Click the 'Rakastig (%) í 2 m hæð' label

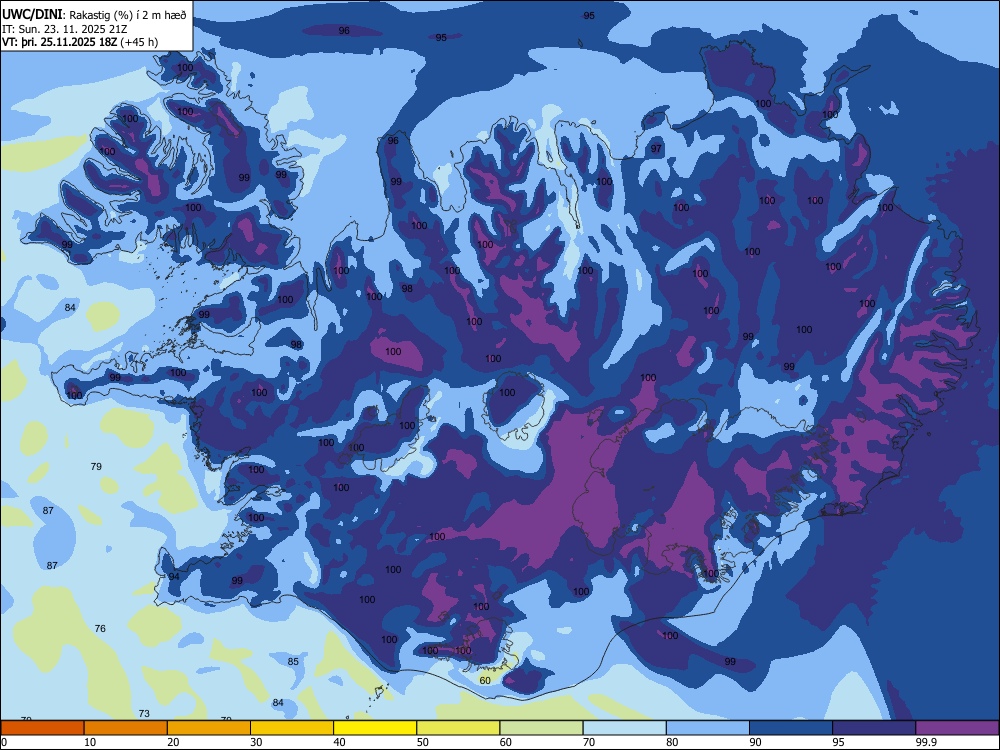(128, 15)
